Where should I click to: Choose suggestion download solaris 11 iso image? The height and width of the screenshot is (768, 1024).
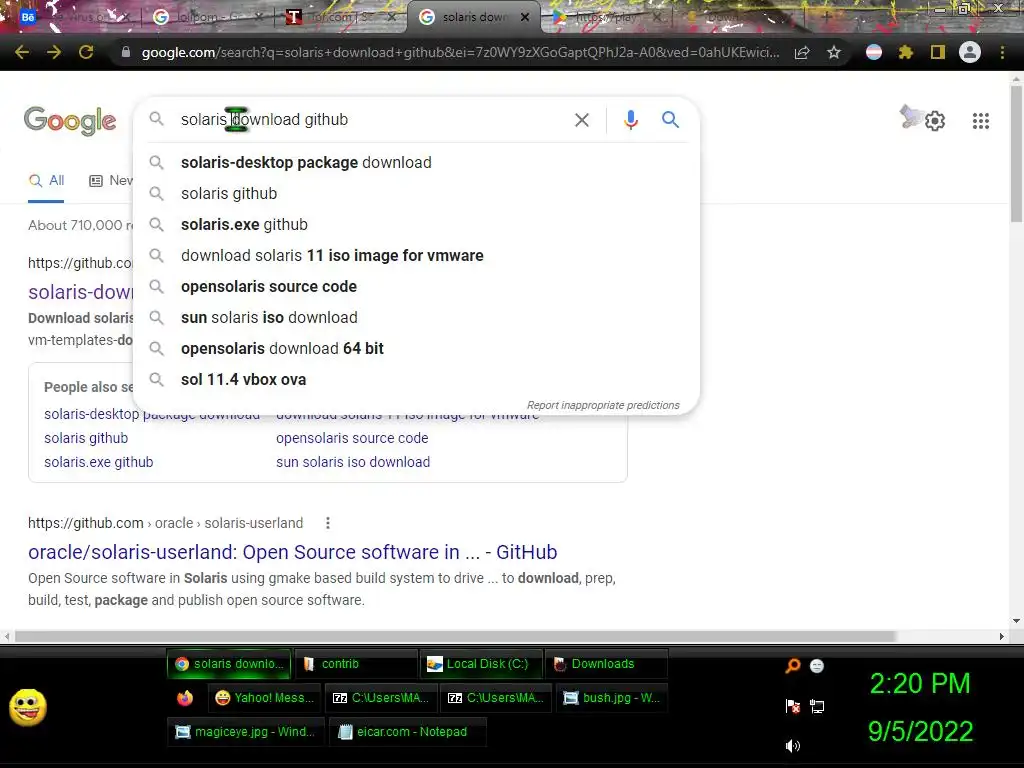tap(416, 255)
